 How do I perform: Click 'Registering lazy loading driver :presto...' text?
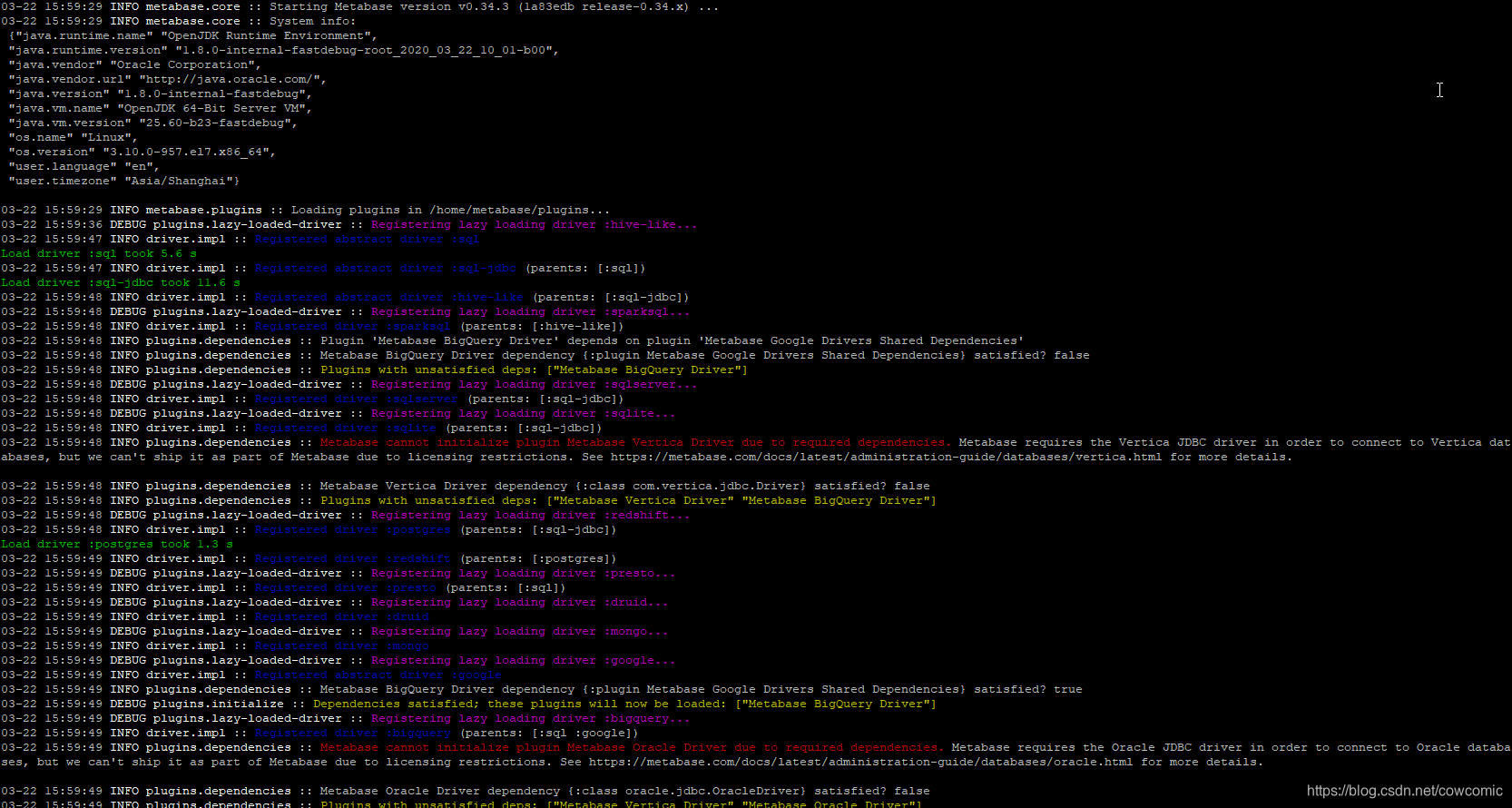coord(524,573)
